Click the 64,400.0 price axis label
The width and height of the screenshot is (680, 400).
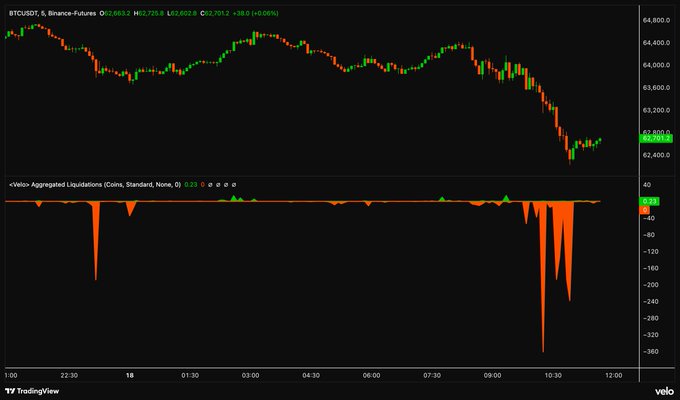(x=656, y=43)
